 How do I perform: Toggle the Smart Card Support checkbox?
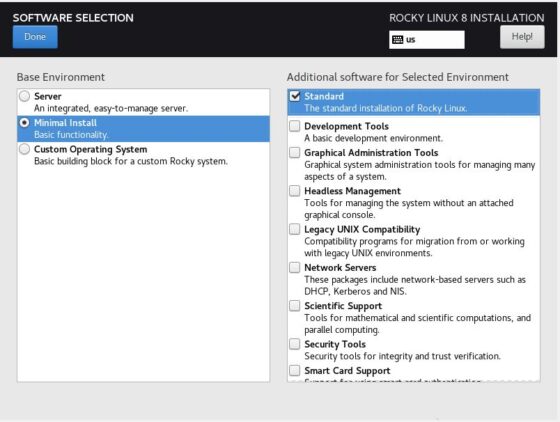(x=295, y=370)
